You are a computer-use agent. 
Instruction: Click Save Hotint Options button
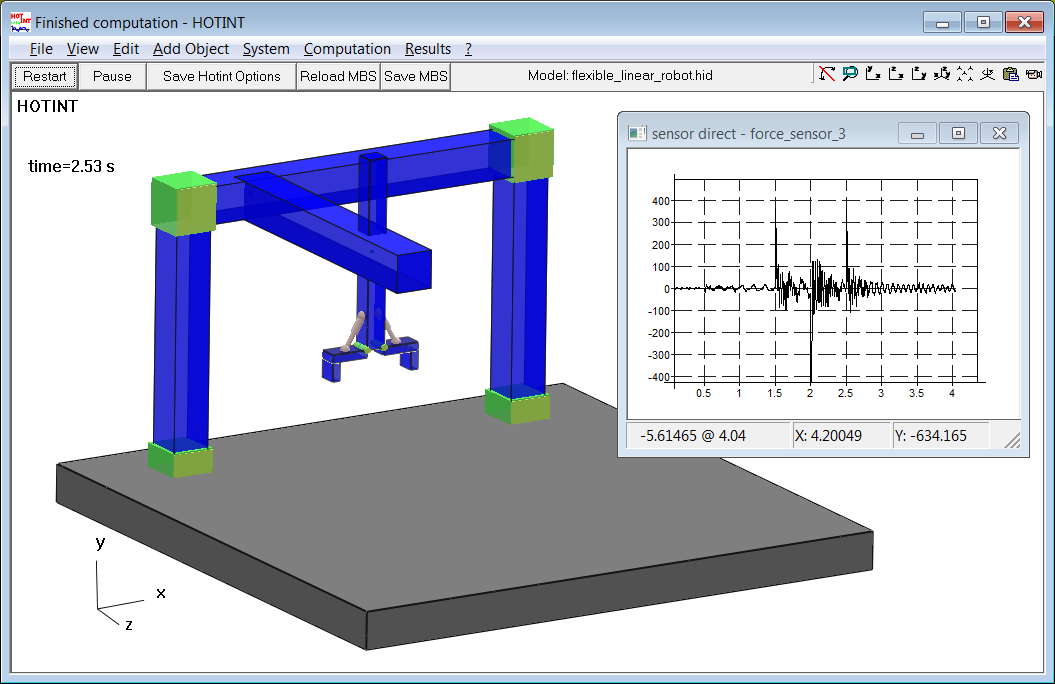pyautogui.click(x=221, y=76)
